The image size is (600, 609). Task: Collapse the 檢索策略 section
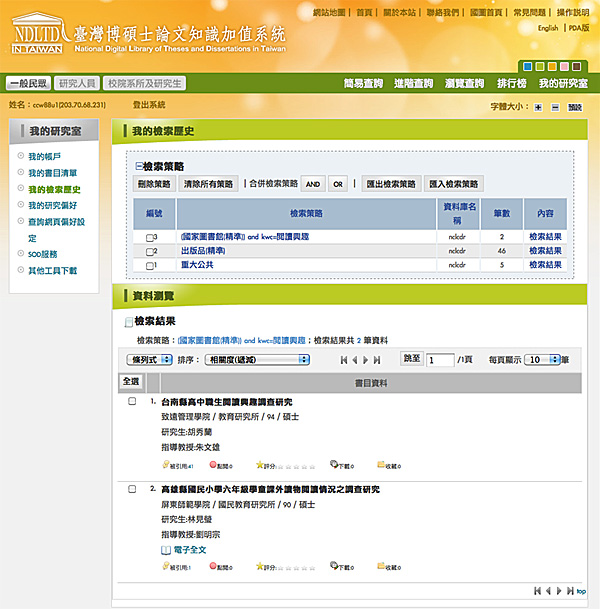tap(139, 166)
